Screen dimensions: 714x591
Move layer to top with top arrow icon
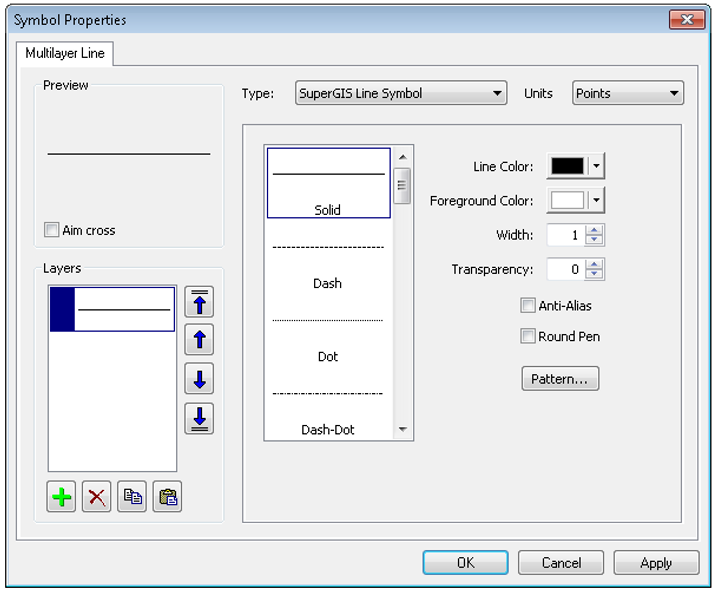(x=200, y=301)
